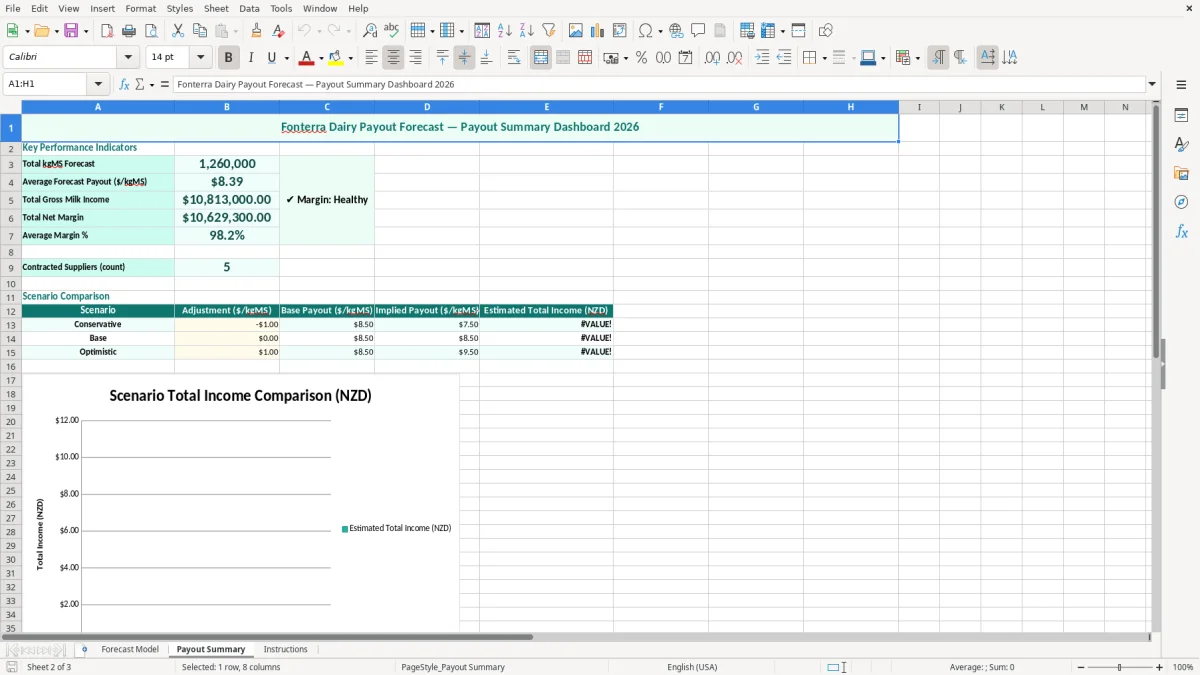Click the yellow Background Color swatch
The image size is (1200, 675).
tap(336, 58)
